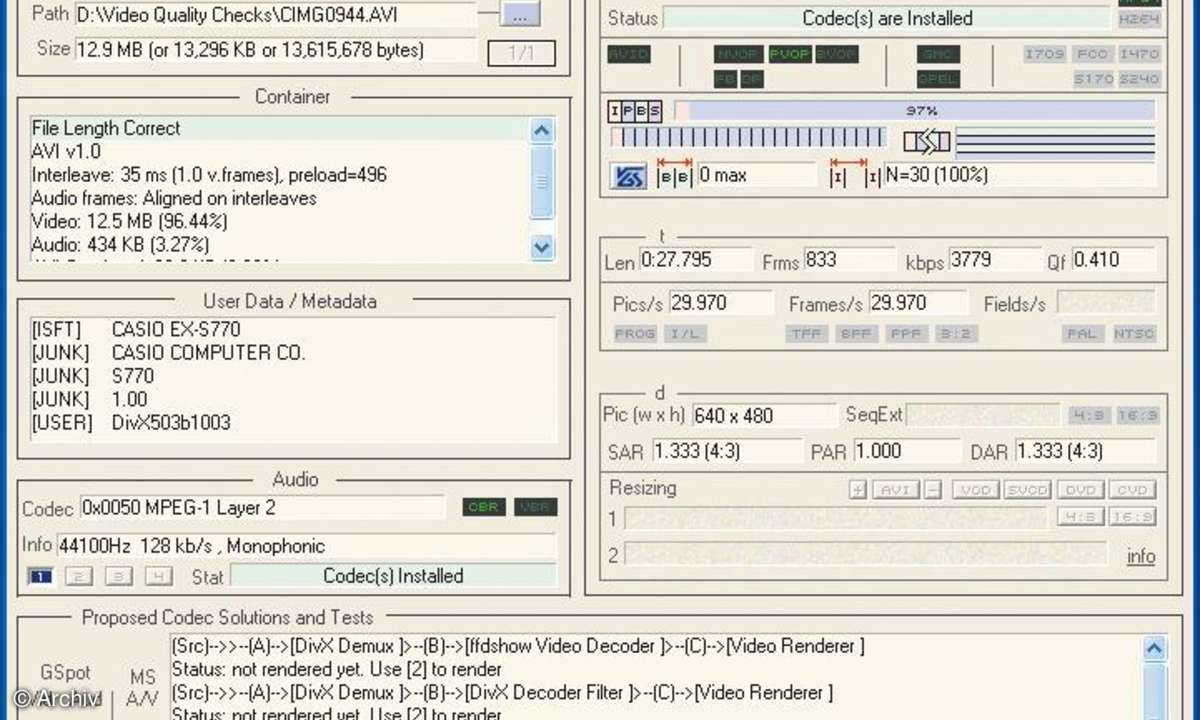The width and height of the screenshot is (1200, 720).
Task: Toggle the PROG indicator
Action: 635,333
